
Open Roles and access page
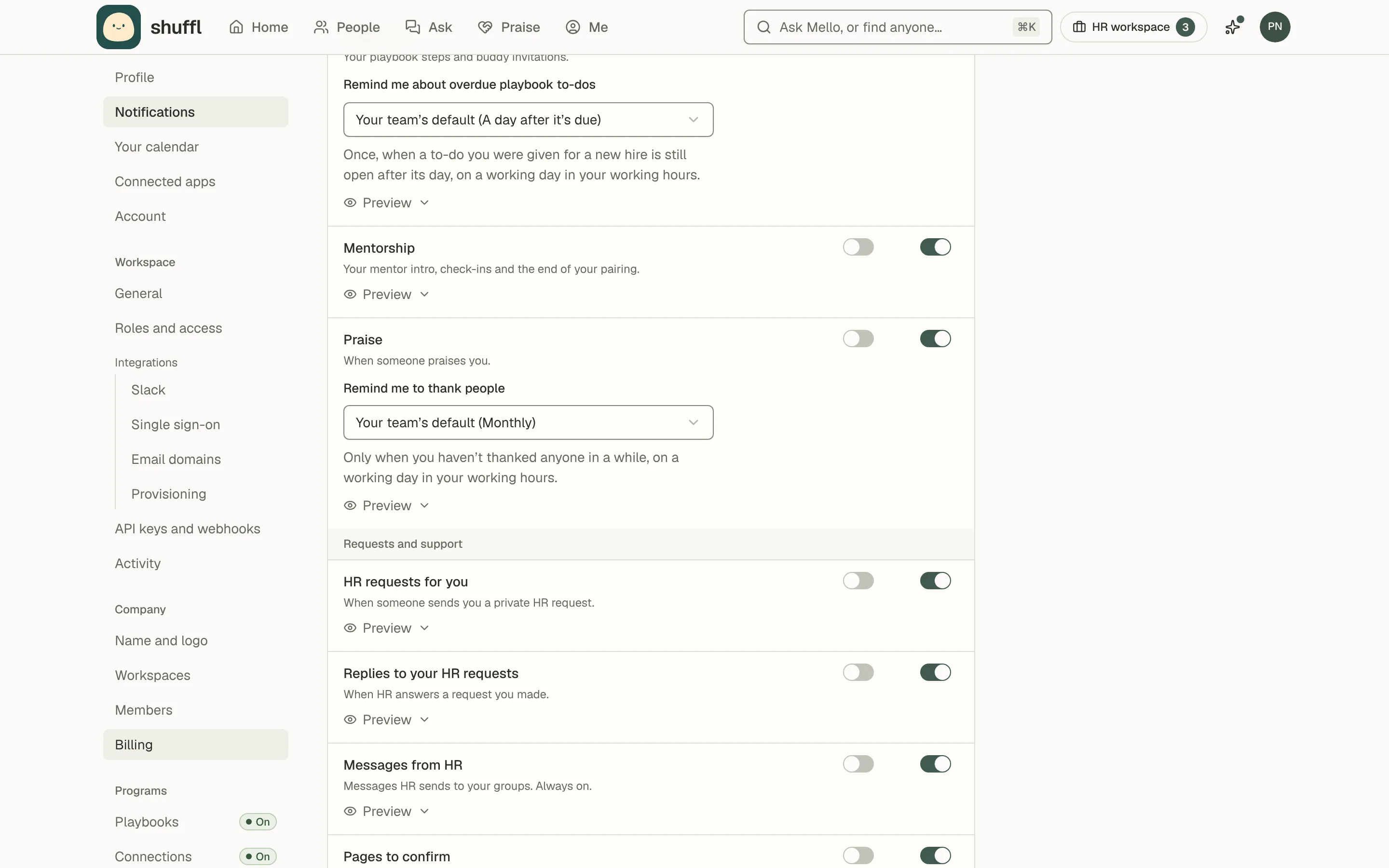tap(195, 328)
